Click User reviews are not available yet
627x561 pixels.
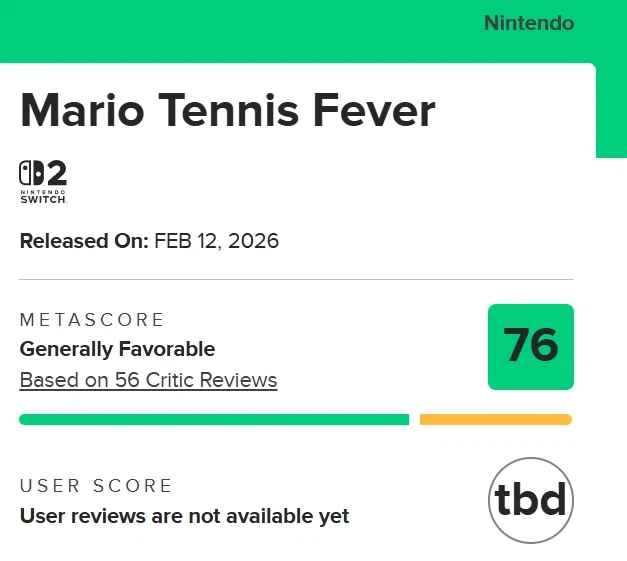click(184, 516)
